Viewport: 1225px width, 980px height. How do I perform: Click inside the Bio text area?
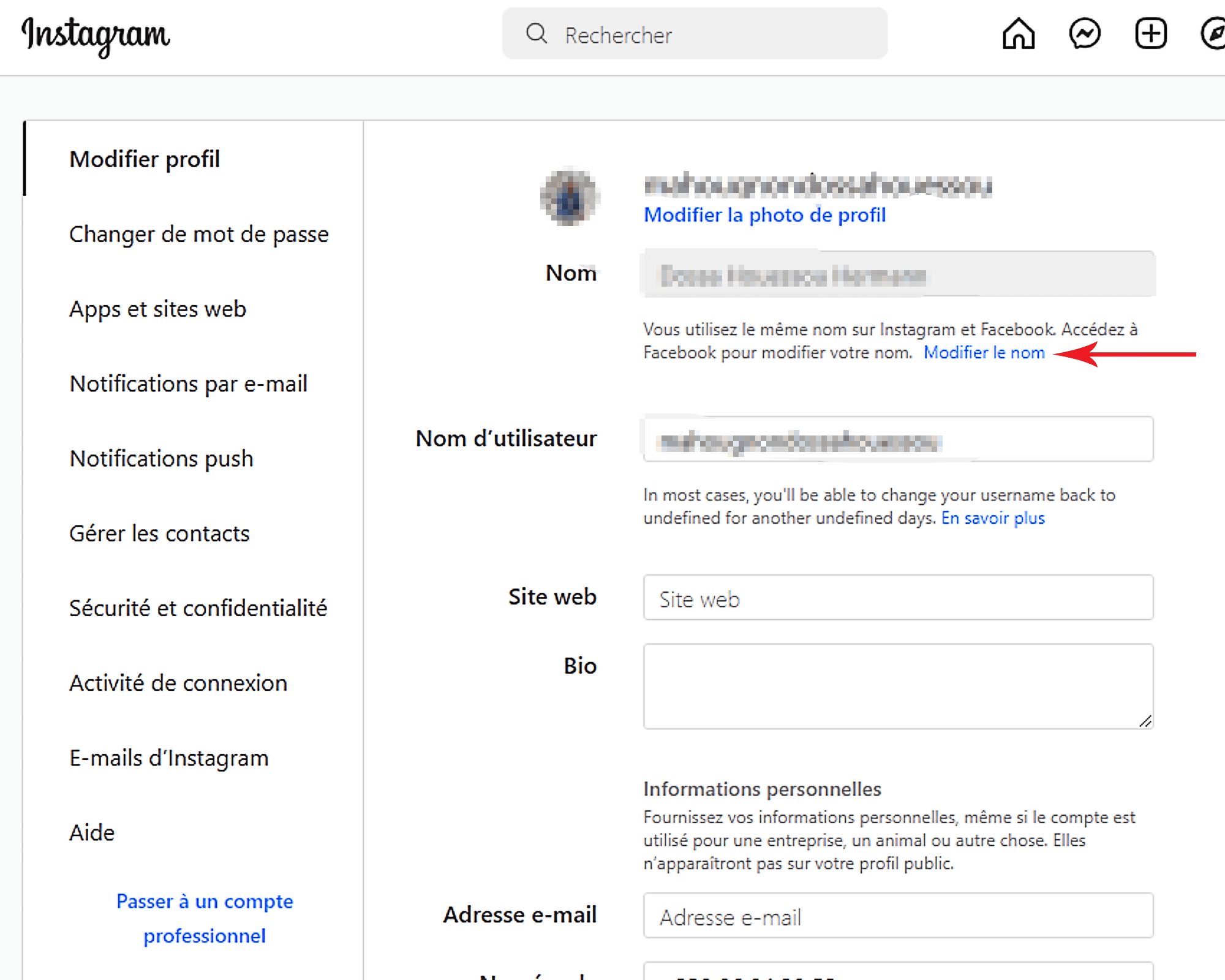coord(899,687)
